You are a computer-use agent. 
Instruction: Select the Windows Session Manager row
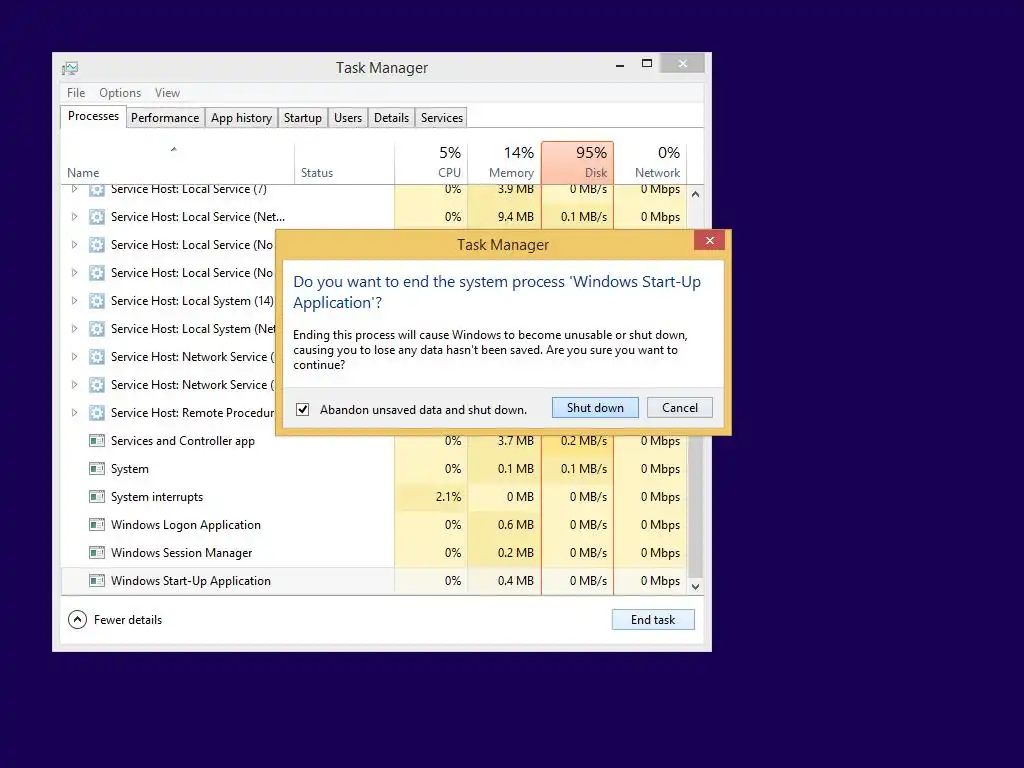coord(374,553)
